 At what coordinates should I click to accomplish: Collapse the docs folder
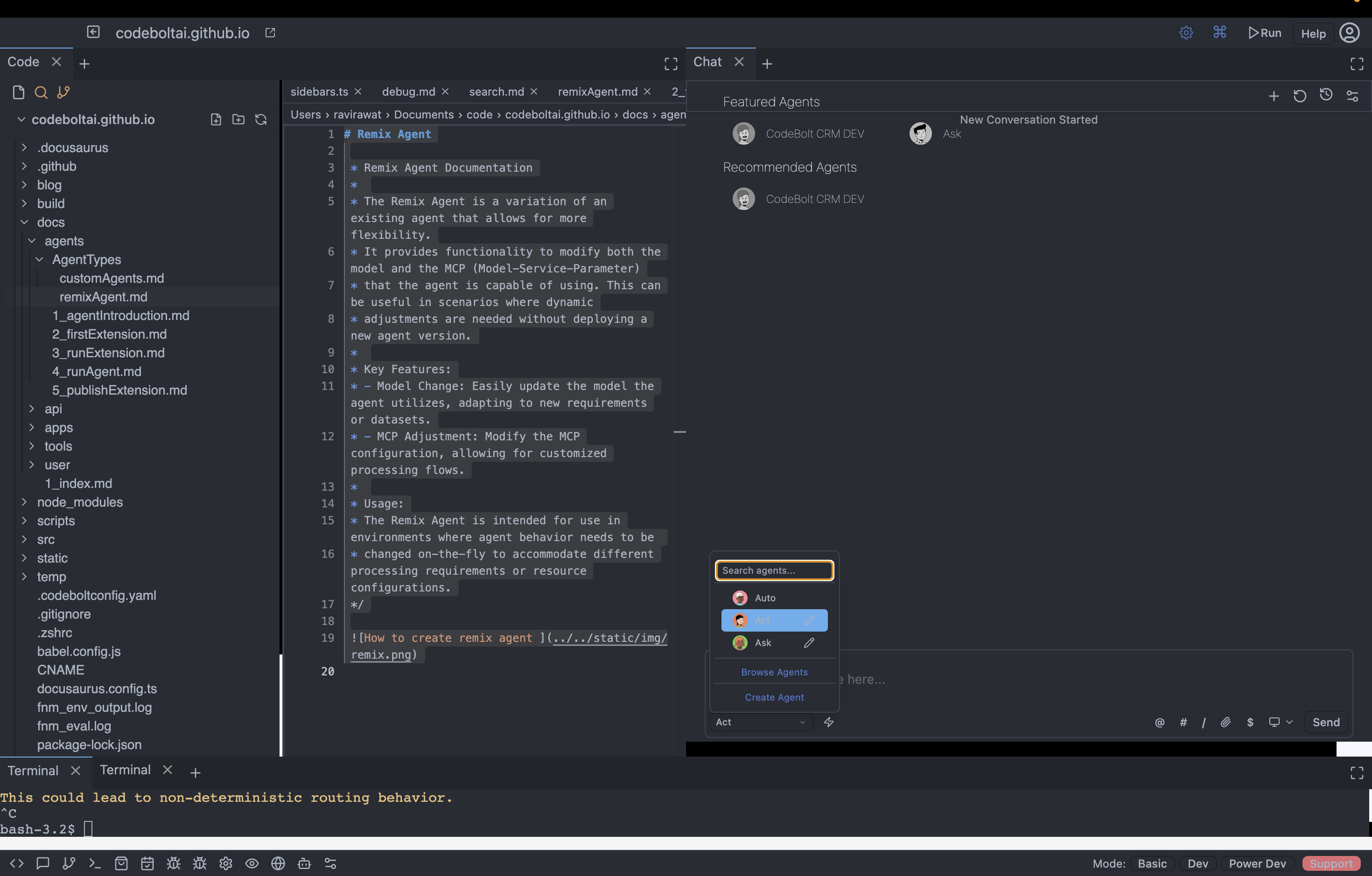click(x=24, y=222)
